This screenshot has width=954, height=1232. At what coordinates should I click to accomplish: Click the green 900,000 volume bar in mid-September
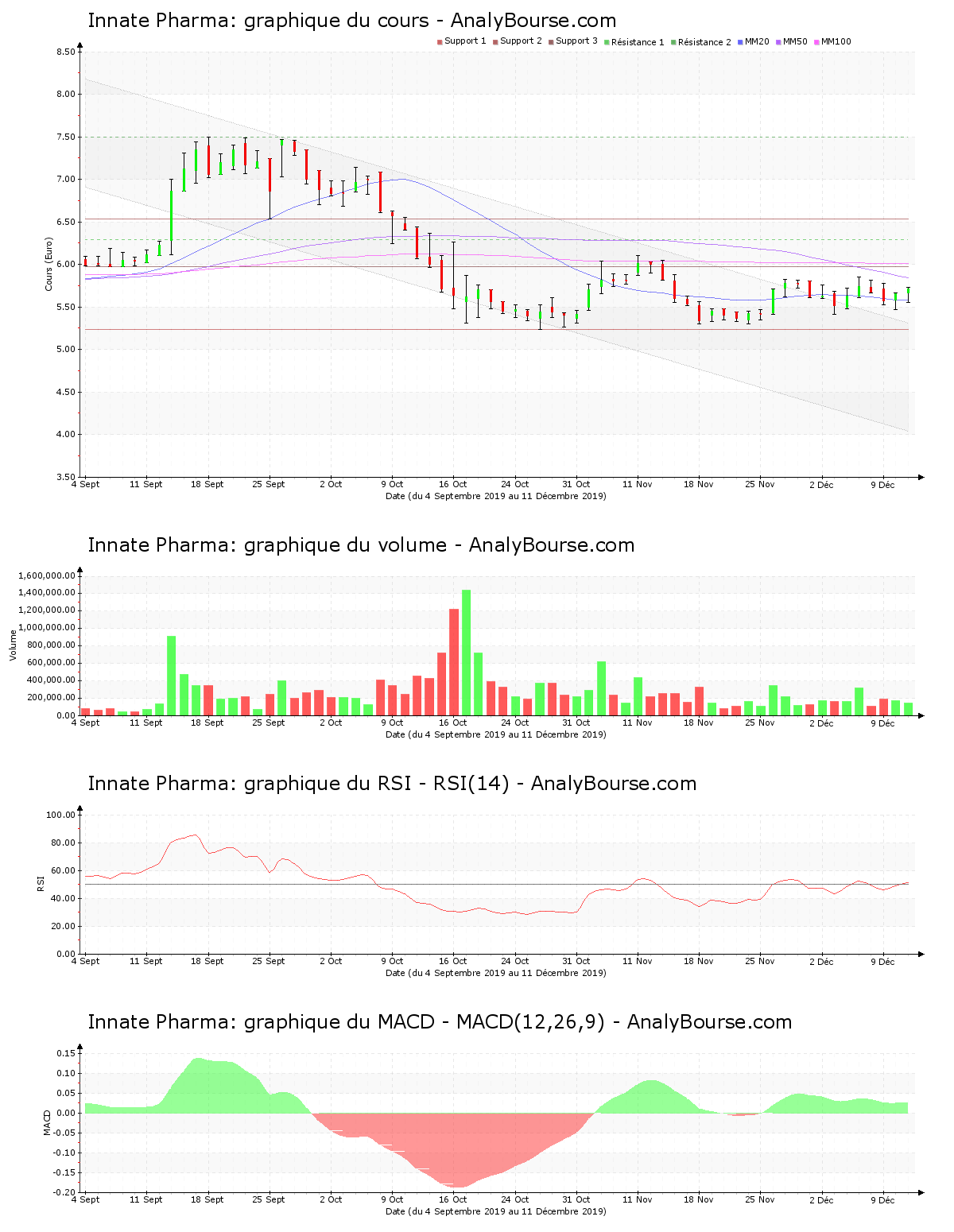(172, 676)
